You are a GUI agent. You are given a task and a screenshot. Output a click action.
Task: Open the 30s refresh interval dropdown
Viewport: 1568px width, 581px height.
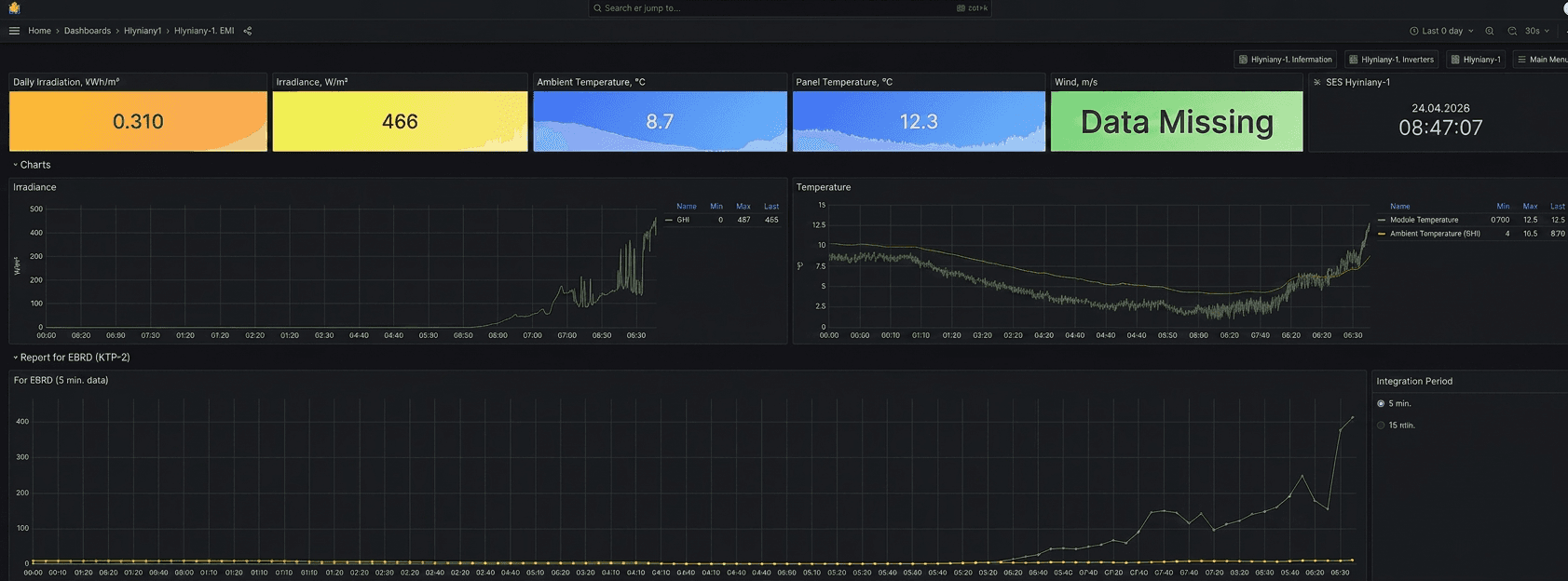click(1537, 31)
